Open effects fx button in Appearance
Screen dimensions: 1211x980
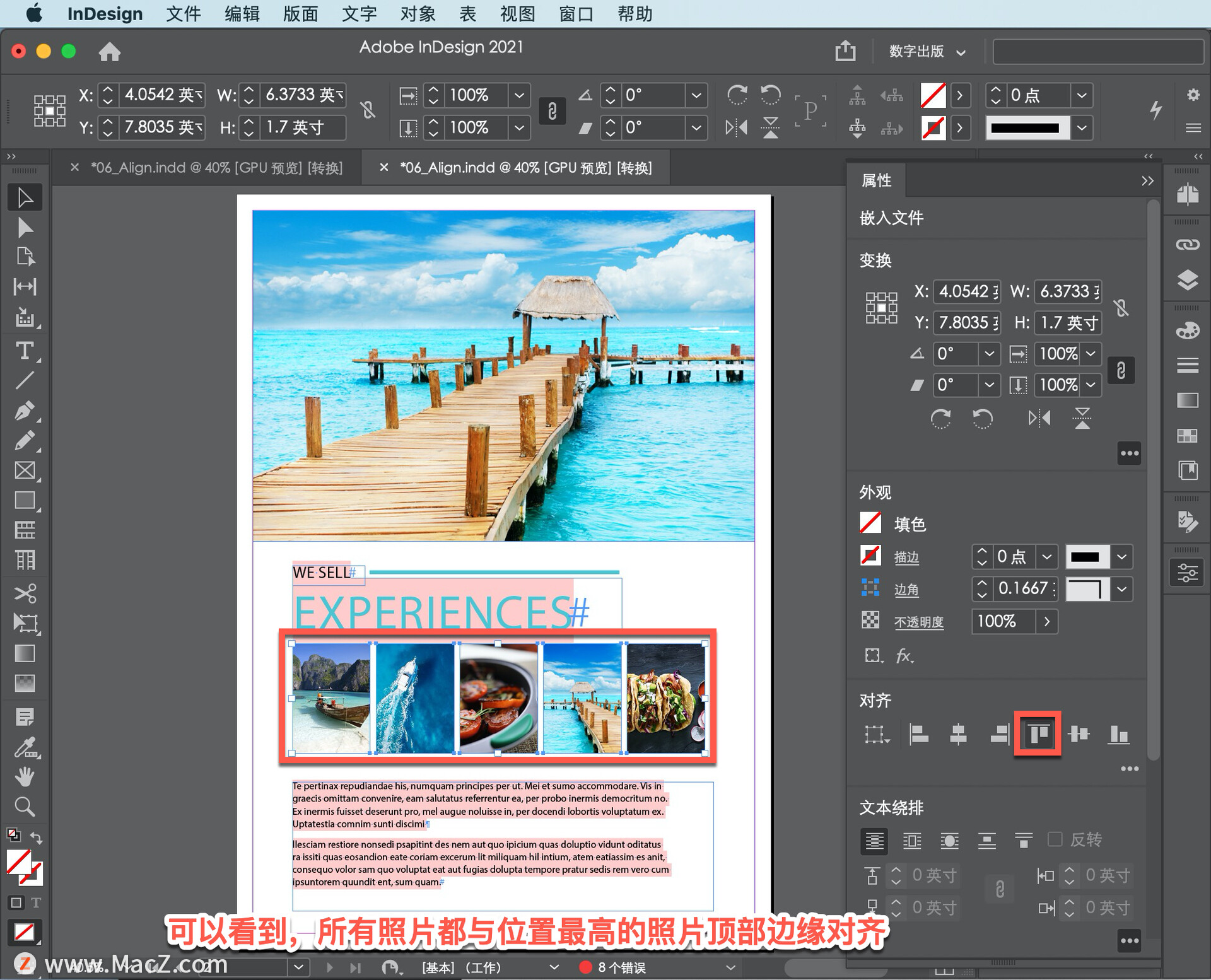click(x=904, y=656)
